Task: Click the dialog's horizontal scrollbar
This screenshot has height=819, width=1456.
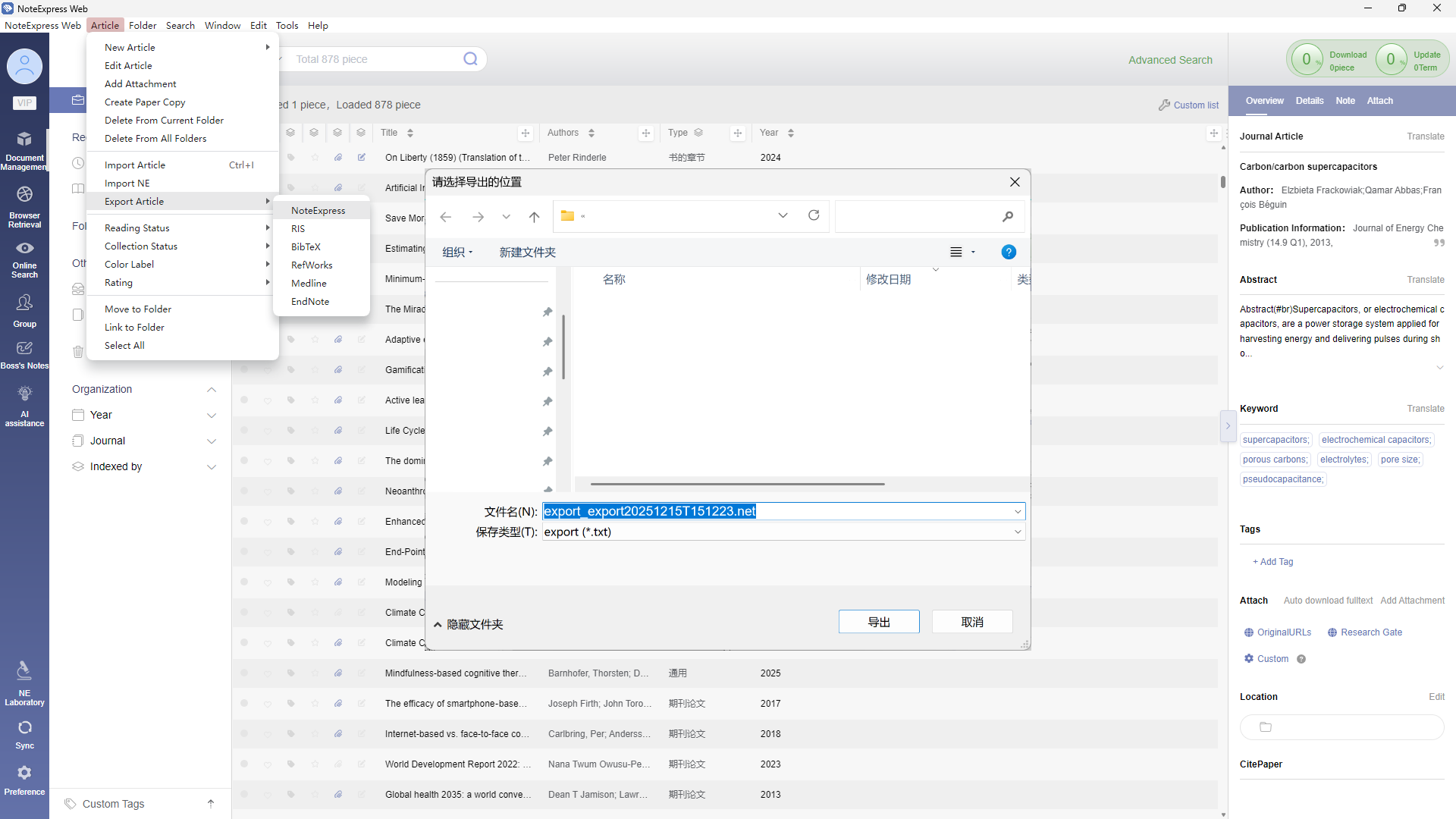Action: 737,484
